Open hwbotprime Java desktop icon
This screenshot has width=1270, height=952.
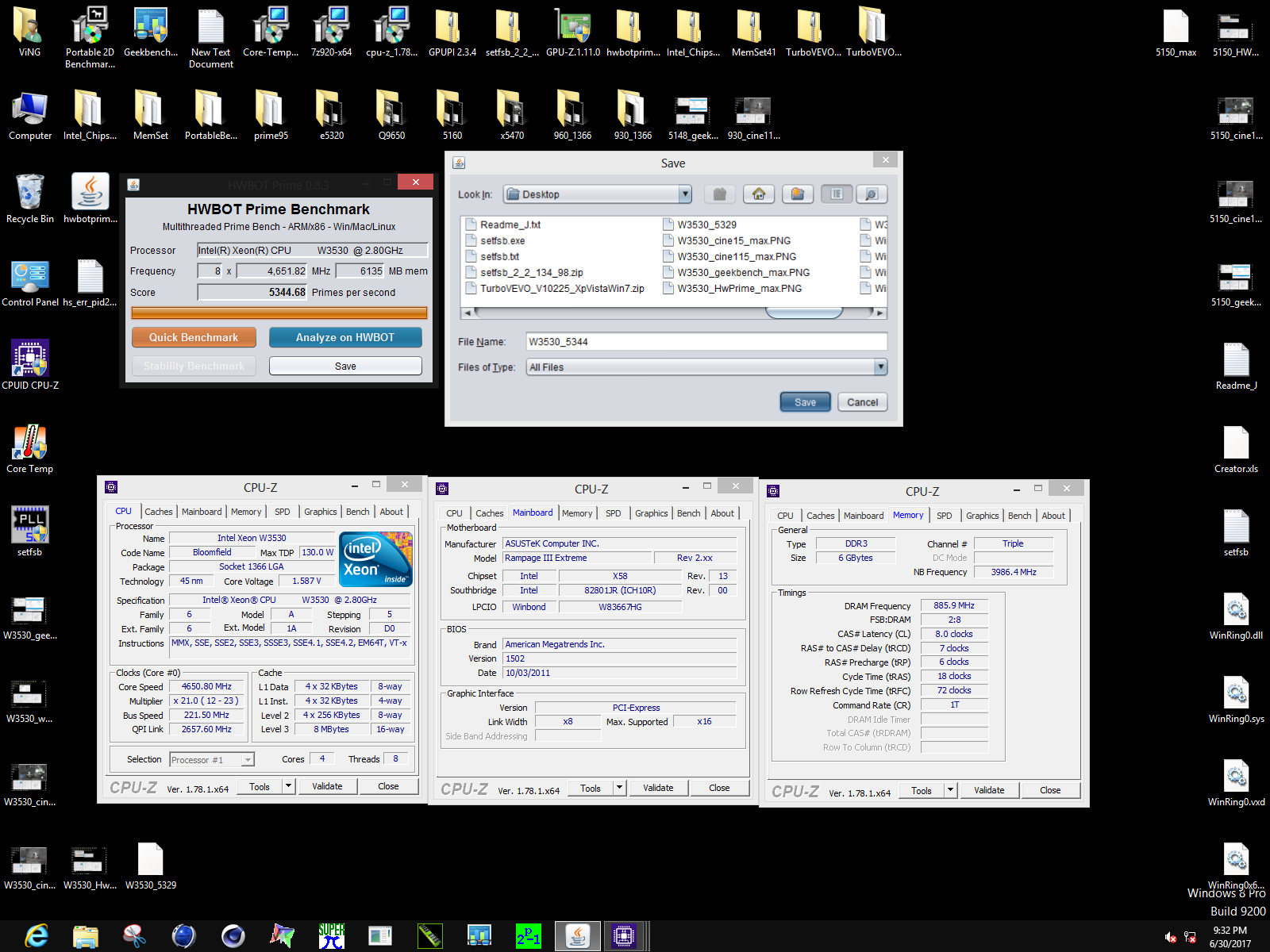[90, 198]
